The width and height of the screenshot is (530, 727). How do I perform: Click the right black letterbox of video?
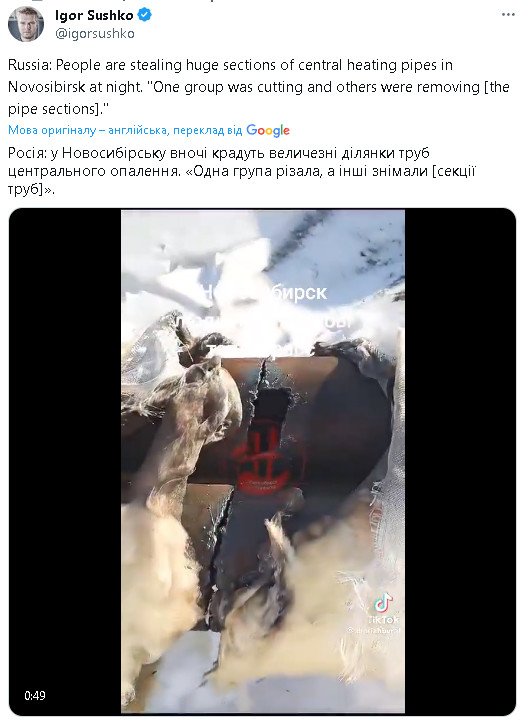point(460,461)
